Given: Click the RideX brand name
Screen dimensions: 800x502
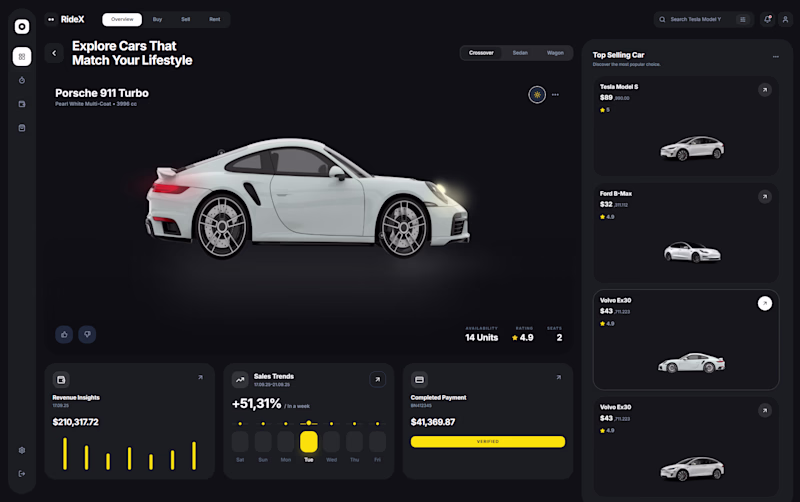Looking at the screenshot, I should (x=72, y=19).
